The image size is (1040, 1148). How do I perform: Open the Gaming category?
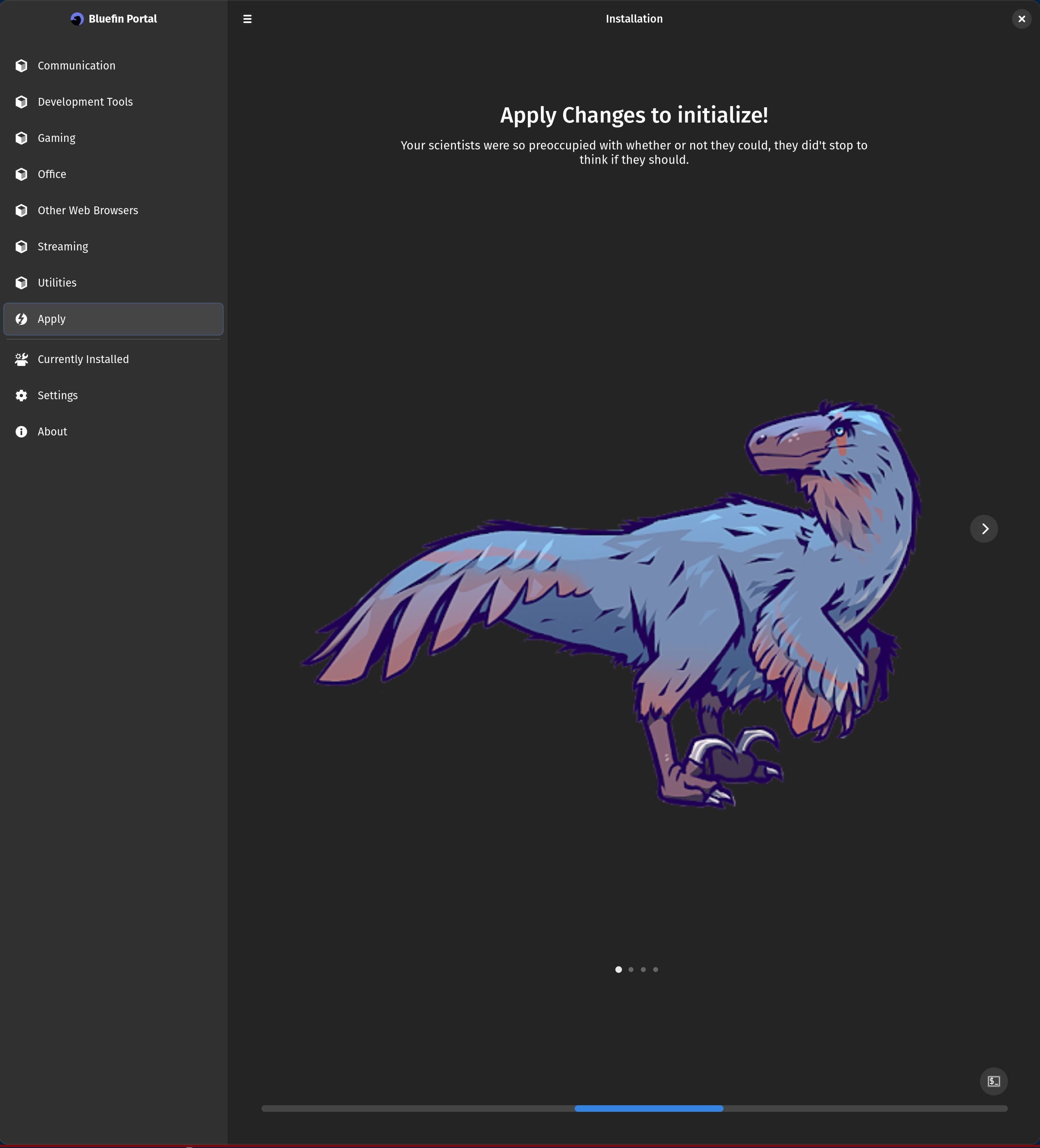tap(56, 138)
